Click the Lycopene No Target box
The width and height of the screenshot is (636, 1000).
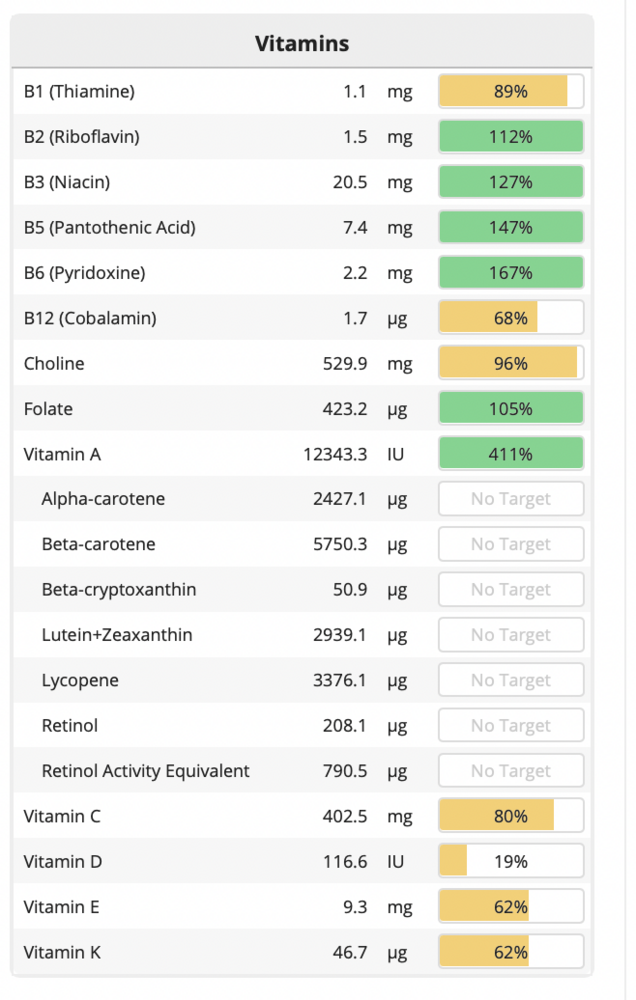pyautogui.click(x=510, y=680)
